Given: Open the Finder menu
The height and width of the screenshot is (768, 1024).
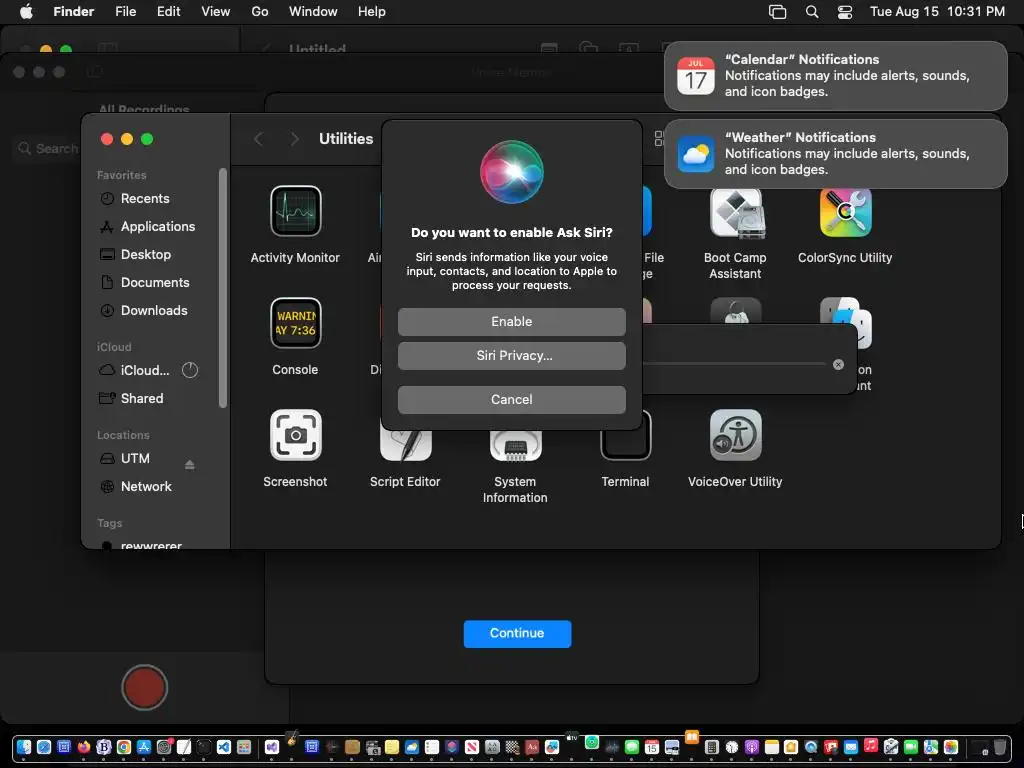Looking at the screenshot, I should (x=74, y=12).
